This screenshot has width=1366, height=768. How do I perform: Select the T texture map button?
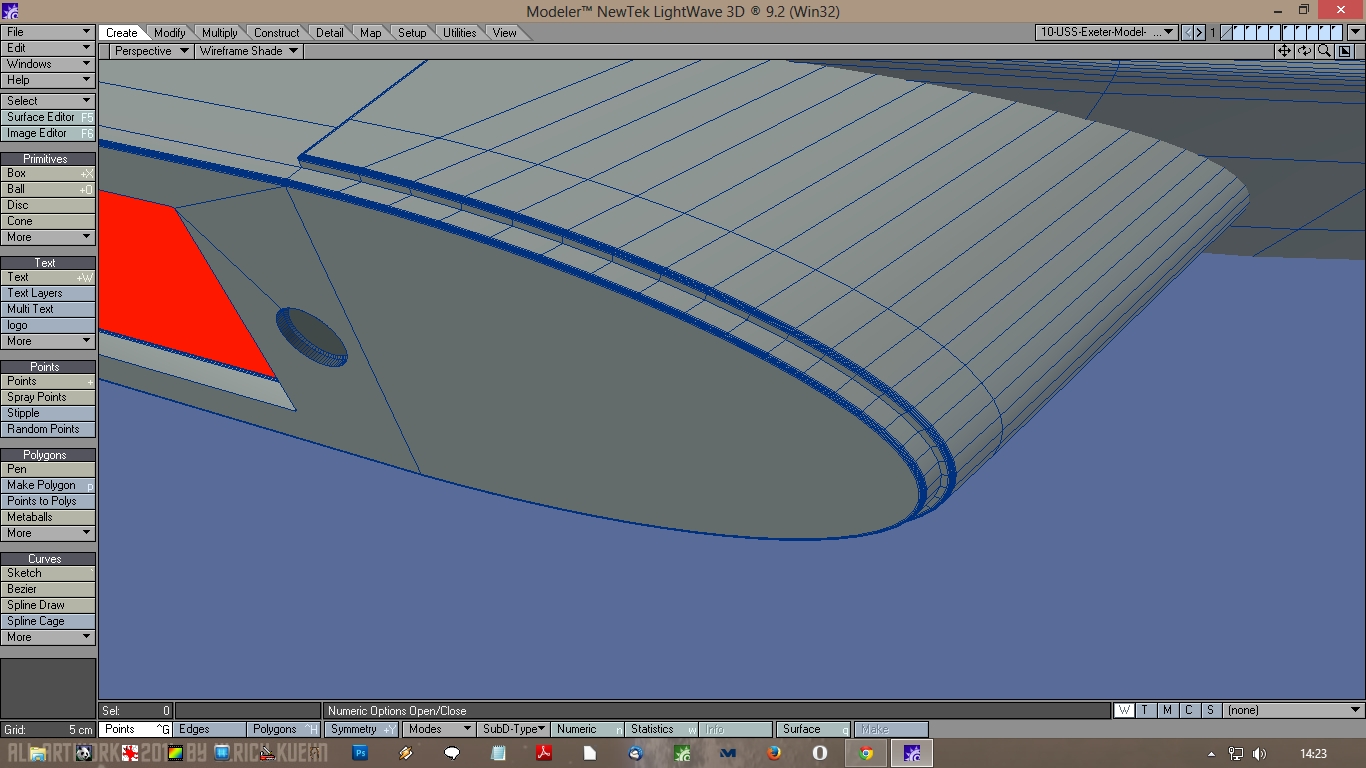coord(1145,711)
